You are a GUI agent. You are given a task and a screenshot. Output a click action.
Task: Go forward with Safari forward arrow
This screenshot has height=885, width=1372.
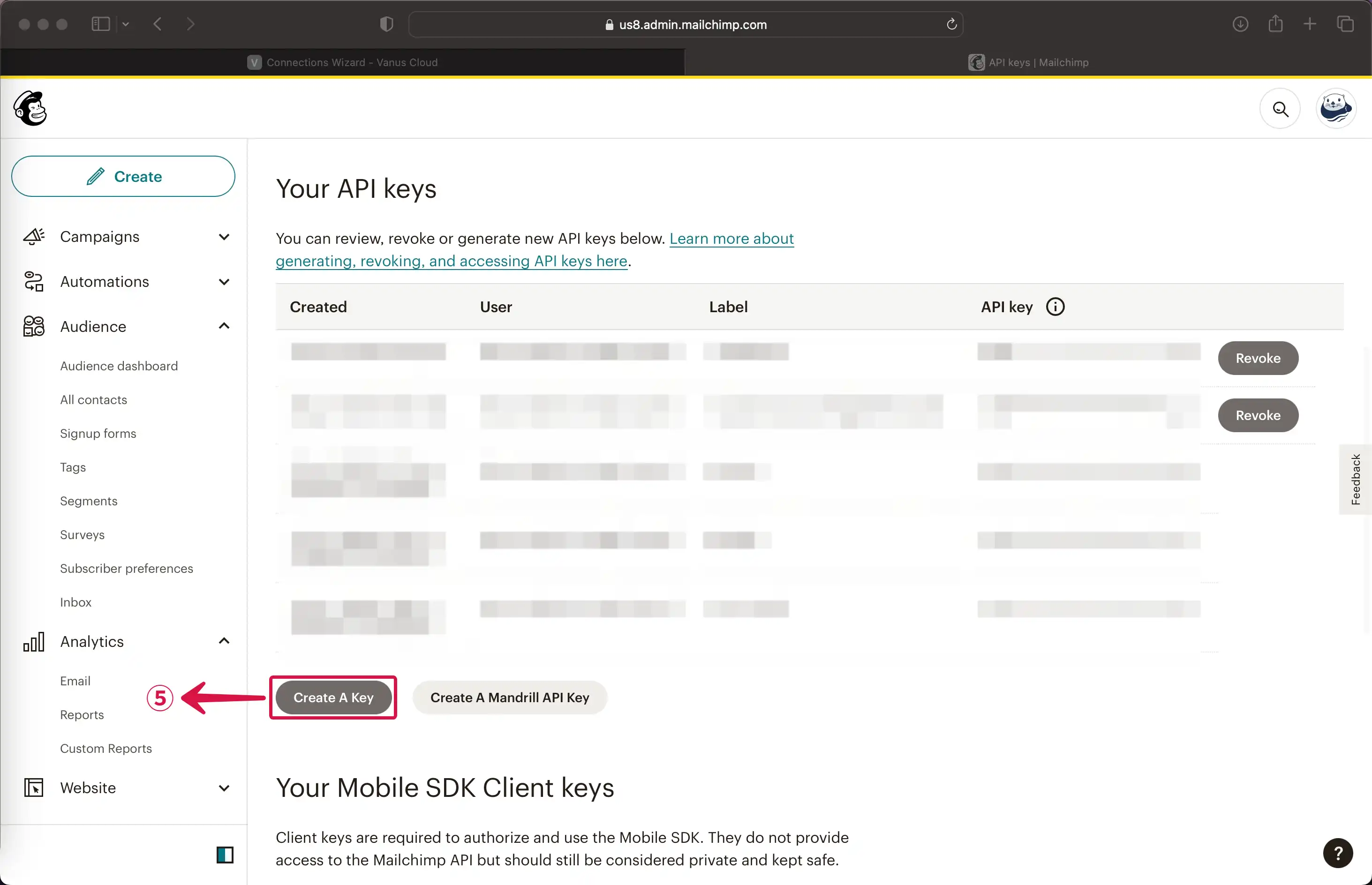190,24
